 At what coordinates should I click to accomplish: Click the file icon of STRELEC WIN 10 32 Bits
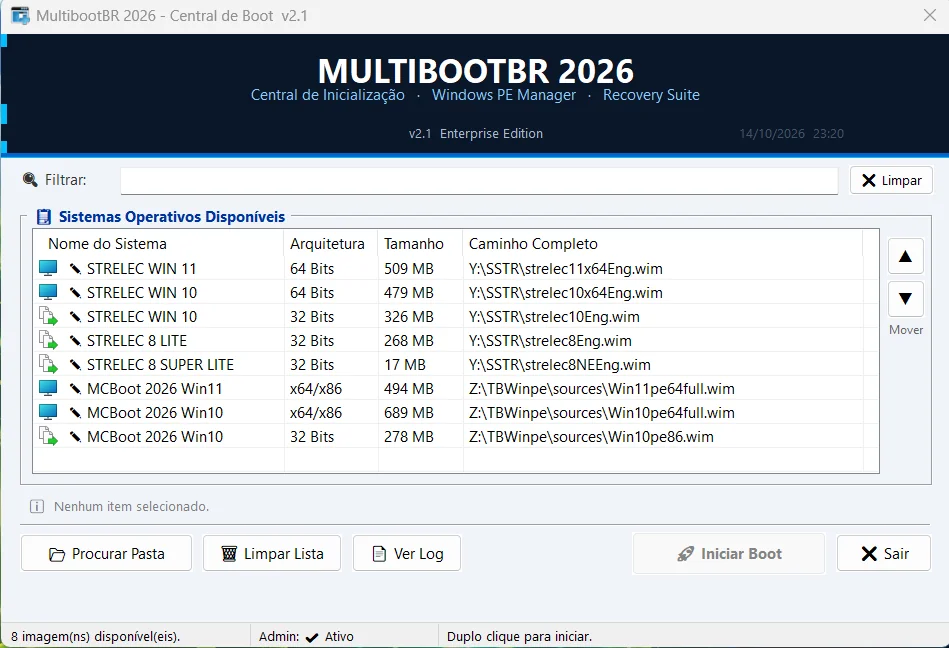point(48,316)
